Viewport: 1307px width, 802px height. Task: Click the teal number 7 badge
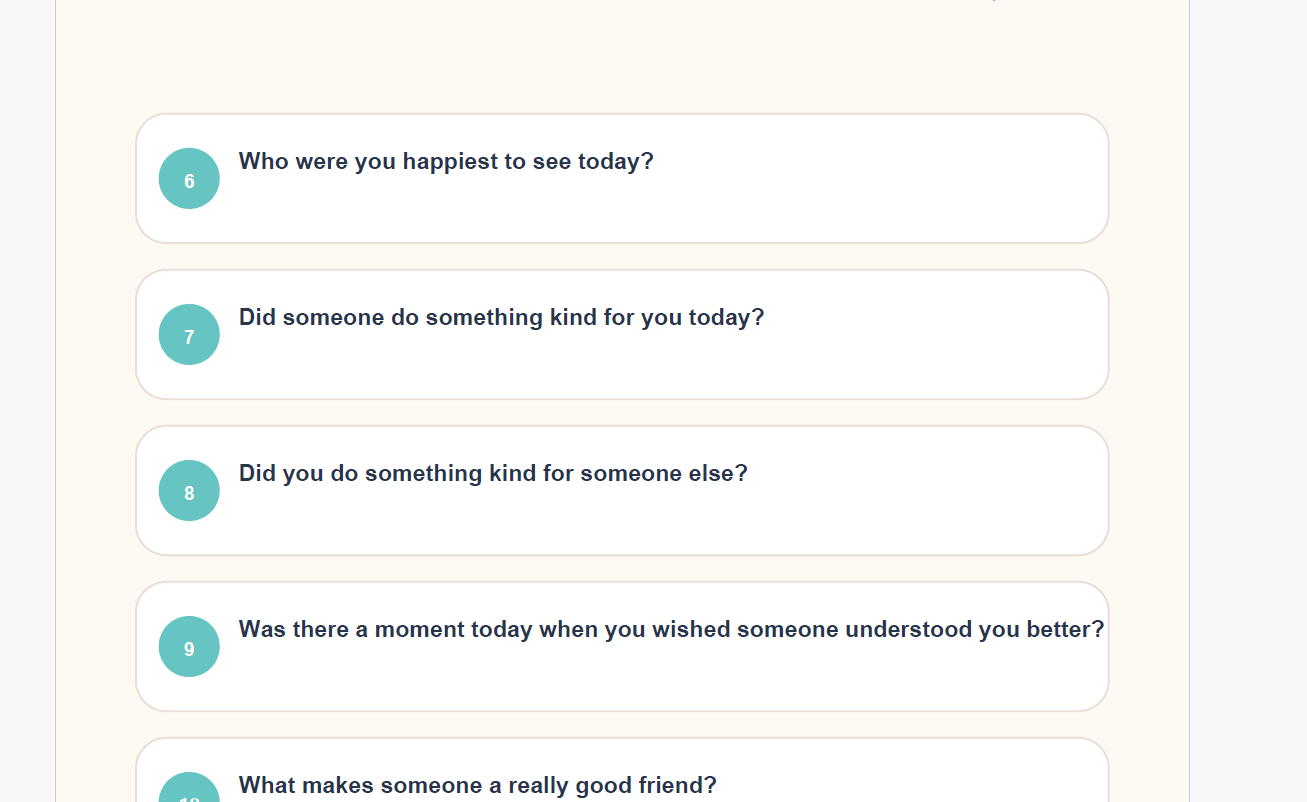pos(189,334)
